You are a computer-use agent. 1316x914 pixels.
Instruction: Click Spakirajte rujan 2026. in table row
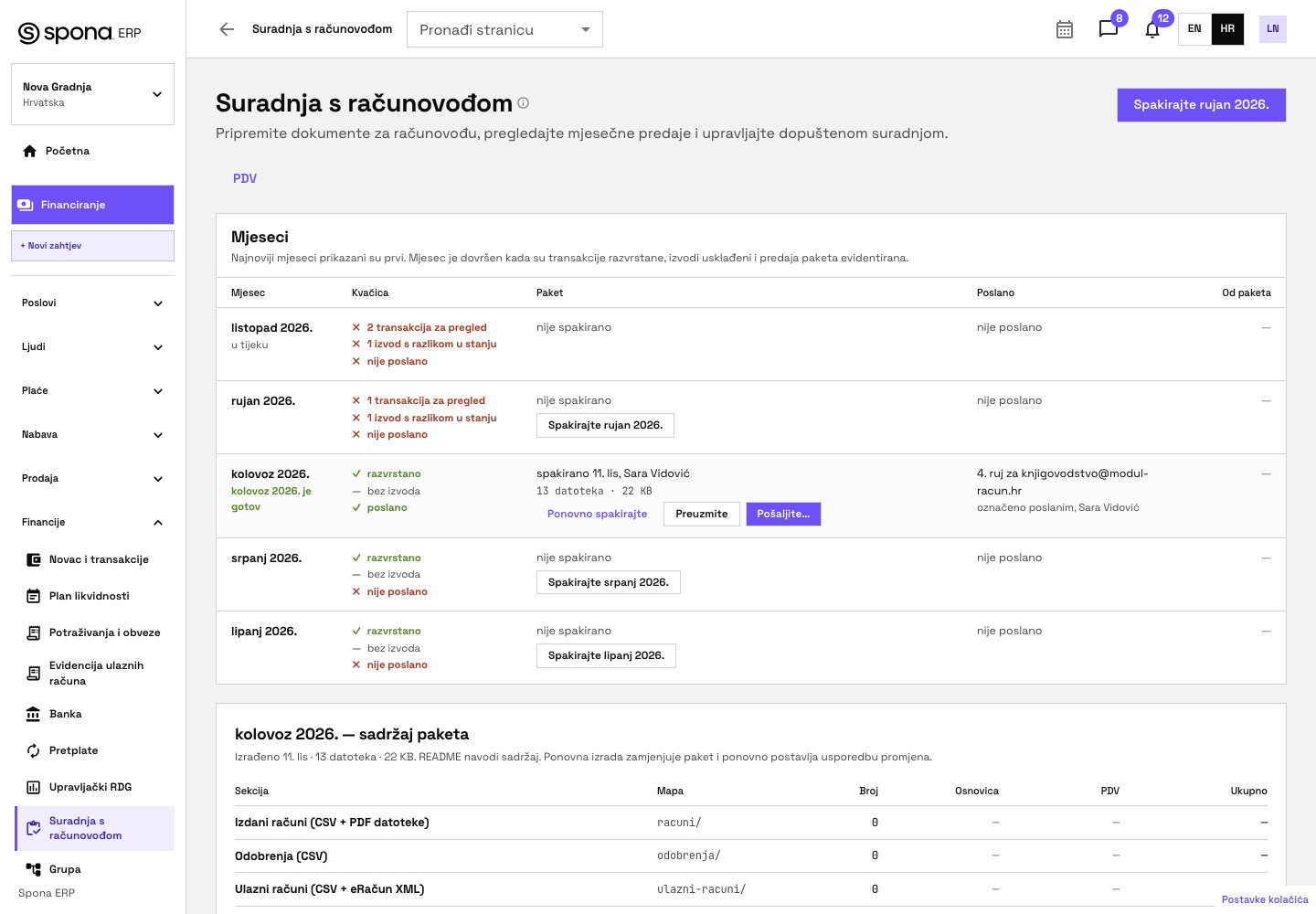tap(605, 425)
